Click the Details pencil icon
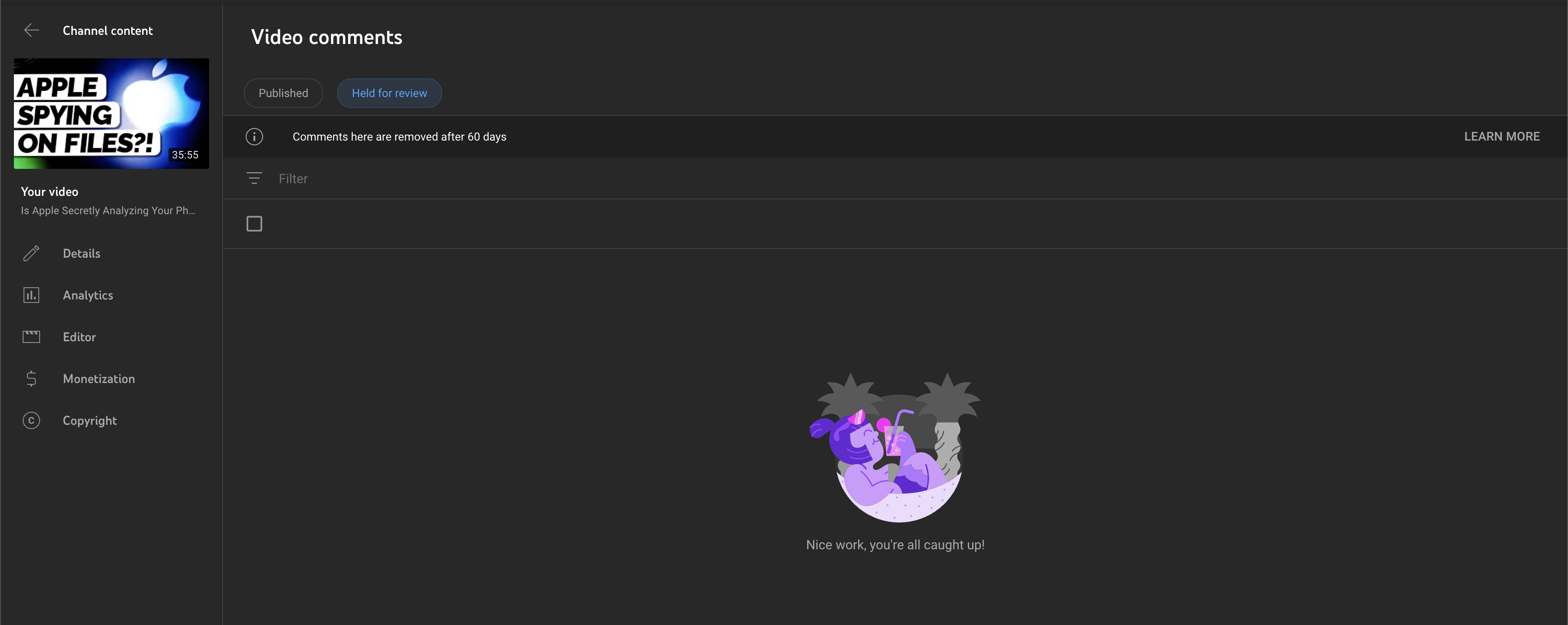This screenshot has height=625, width=1568. coord(31,254)
